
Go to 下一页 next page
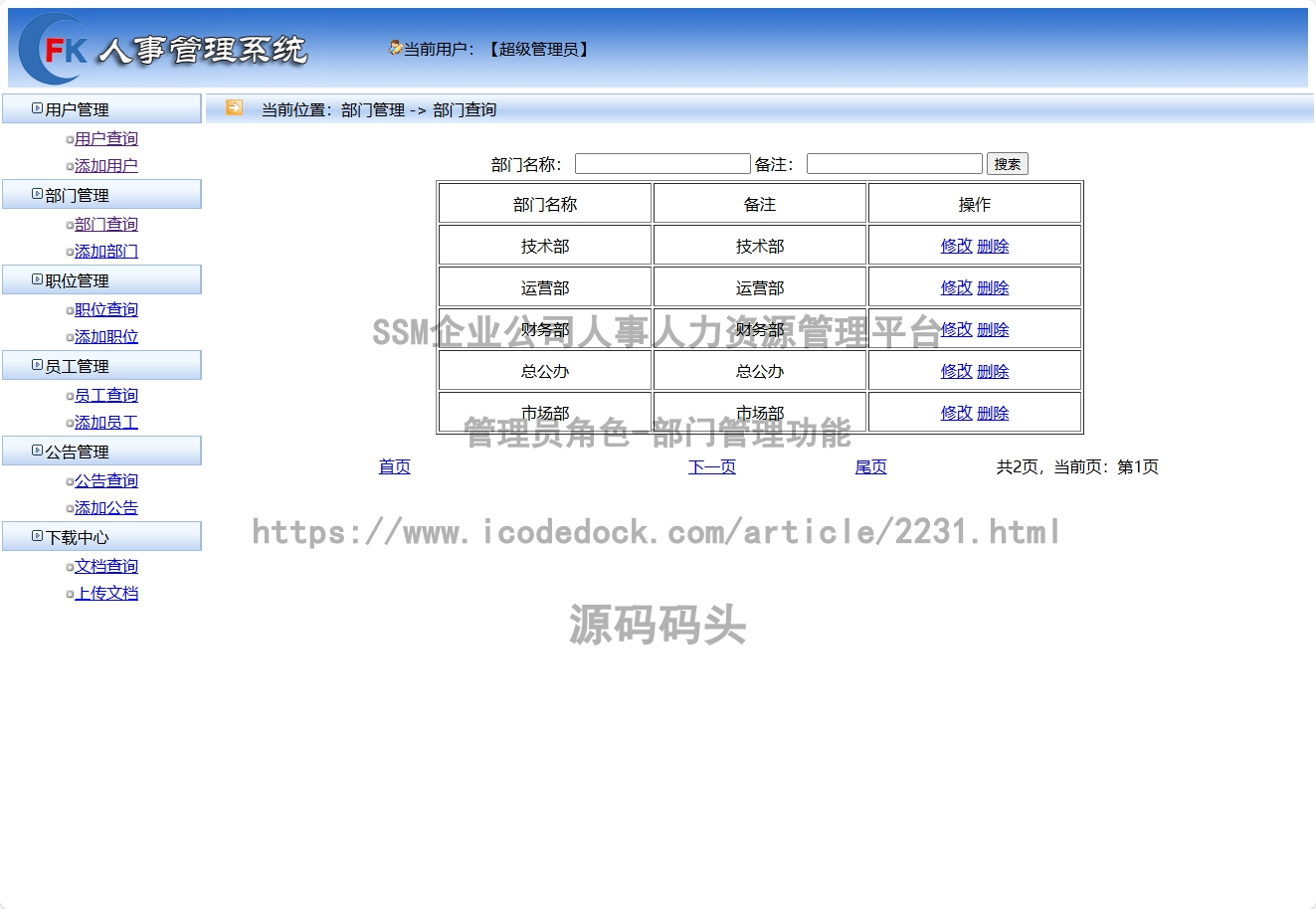point(712,466)
